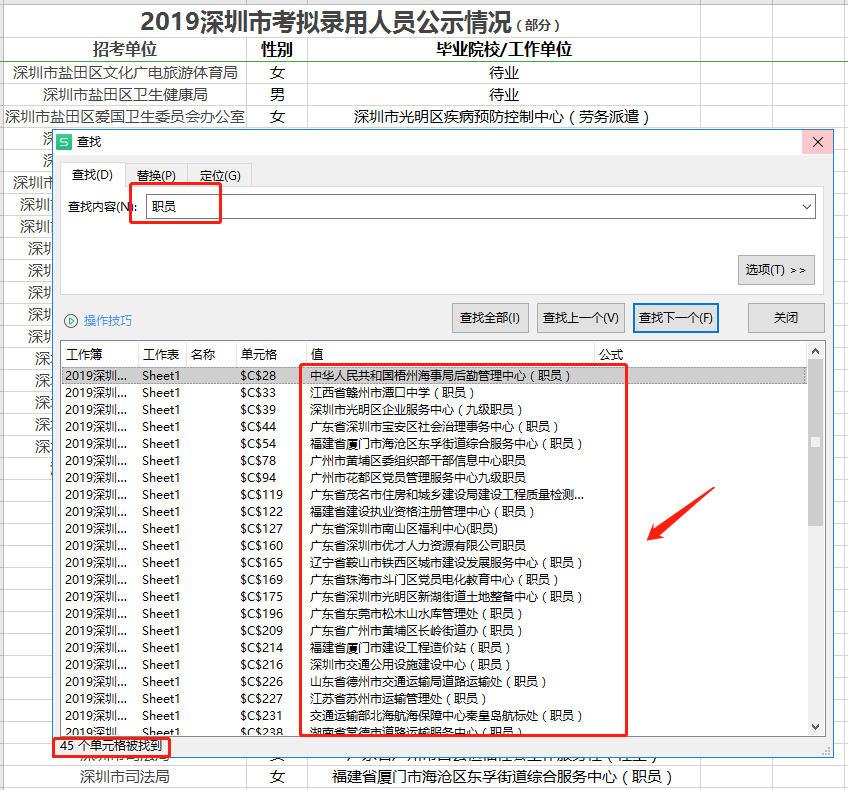This screenshot has height=790, width=848.
Task: Click cell 深圳市光明区疾病预防控制中心（劳务派遣）
Action: (x=502, y=117)
